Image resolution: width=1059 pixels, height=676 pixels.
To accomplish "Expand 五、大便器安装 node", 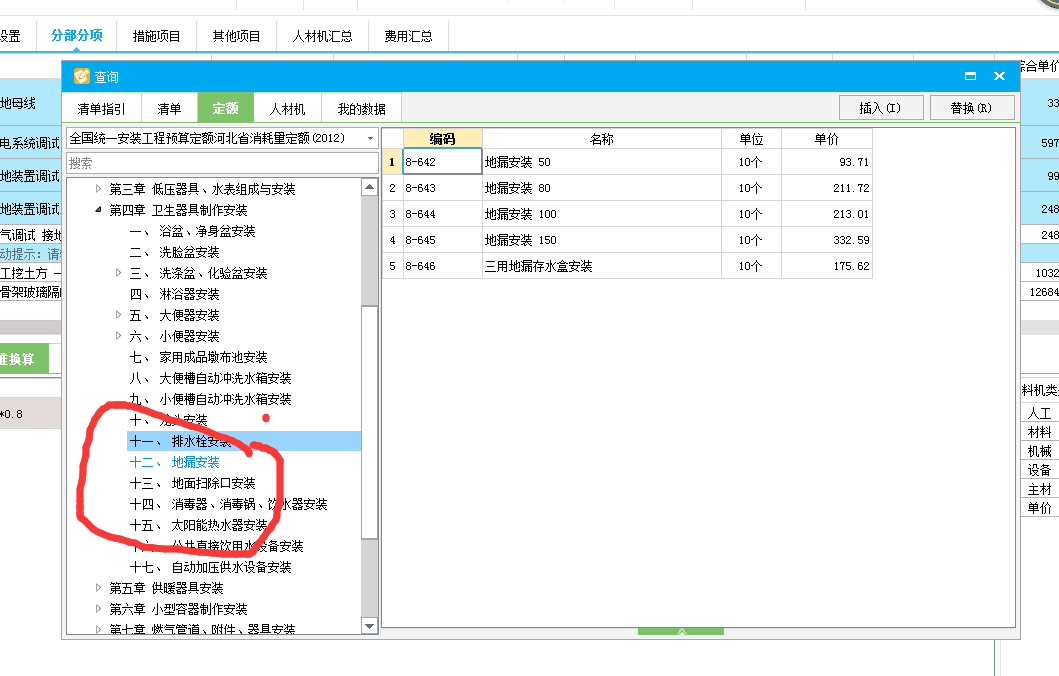I will [119, 314].
